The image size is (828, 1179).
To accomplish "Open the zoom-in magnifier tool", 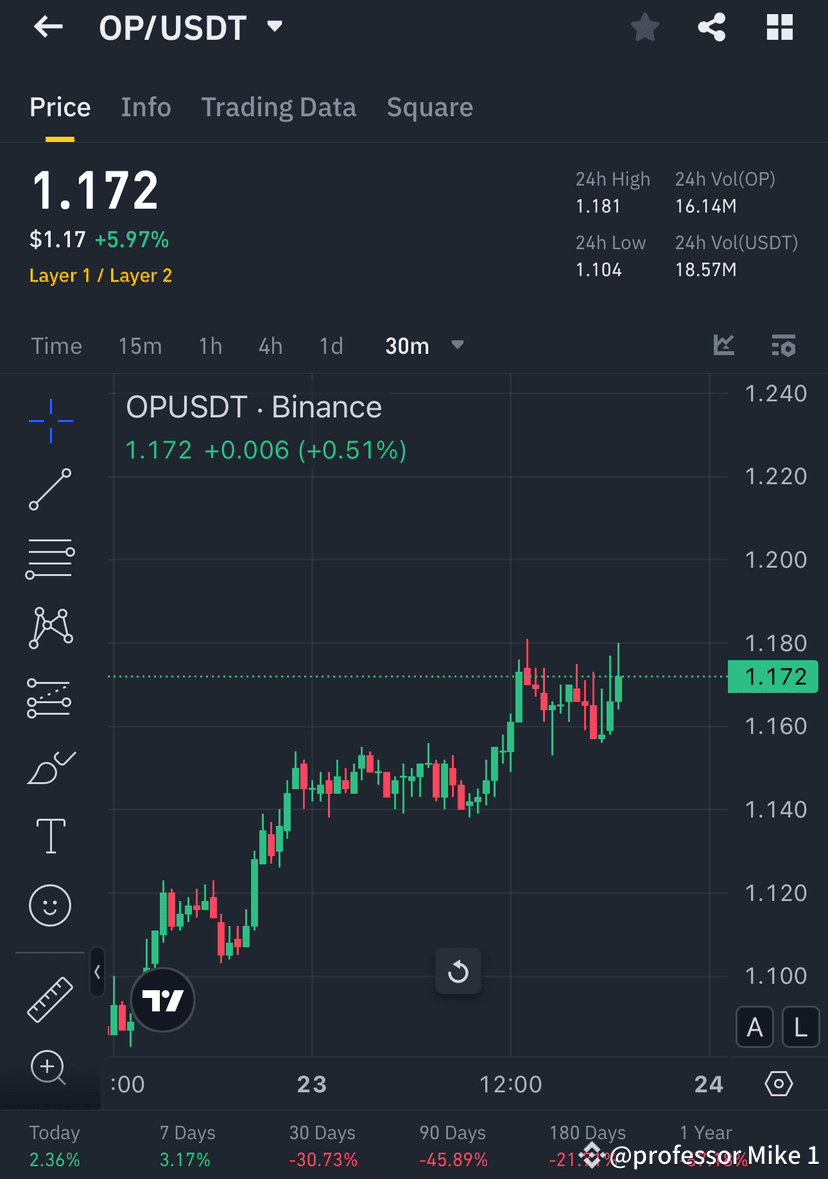I will click(49, 1068).
